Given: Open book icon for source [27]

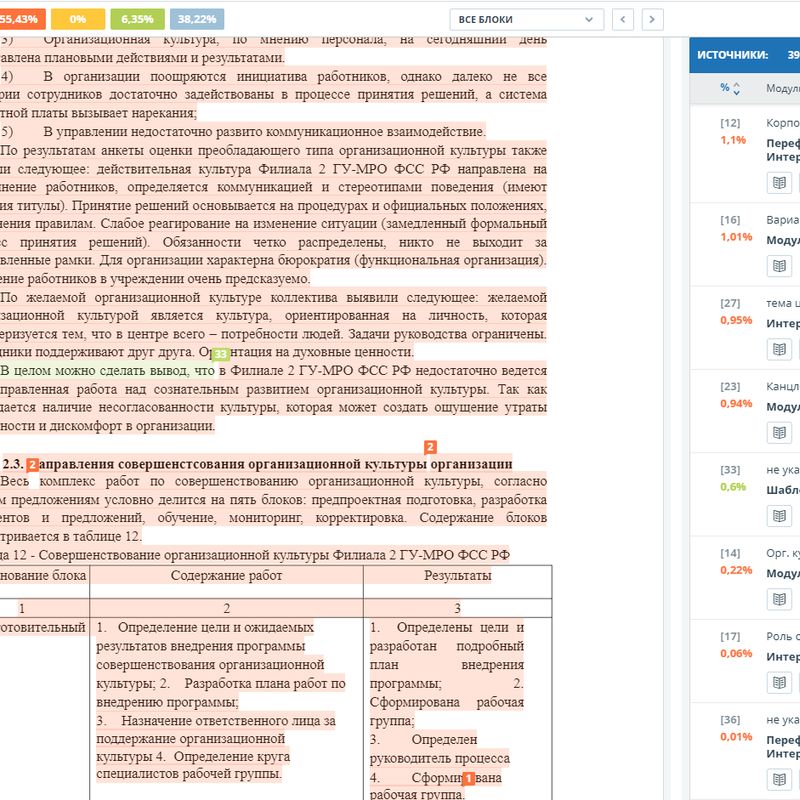Looking at the screenshot, I should (780, 349).
